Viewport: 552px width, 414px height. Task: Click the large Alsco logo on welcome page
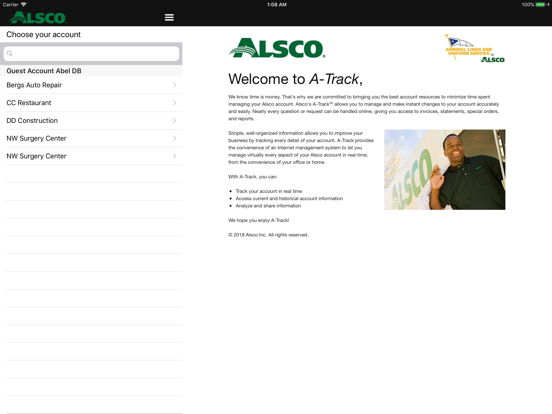click(x=277, y=48)
